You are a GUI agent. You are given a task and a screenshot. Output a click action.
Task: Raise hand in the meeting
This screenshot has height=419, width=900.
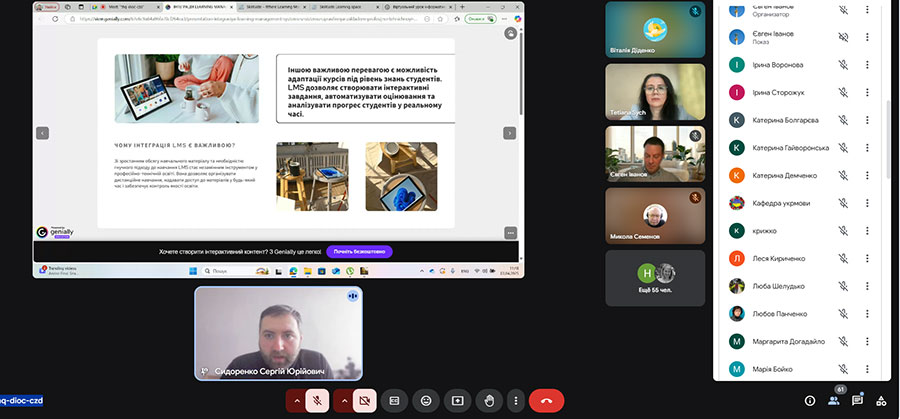coord(489,401)
